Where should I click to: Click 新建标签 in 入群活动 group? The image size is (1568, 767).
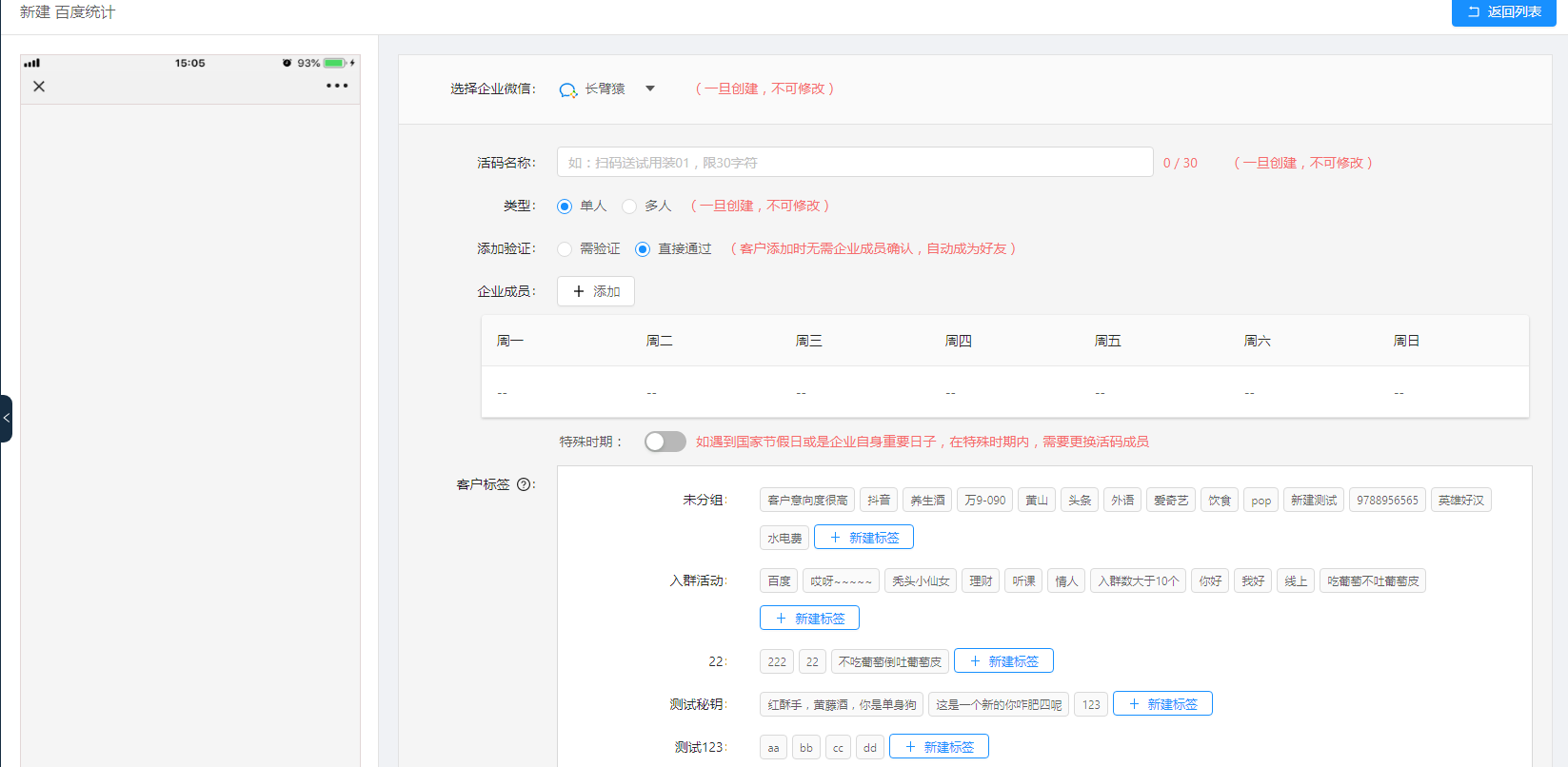pyautogui.click(x=809, y=619)
